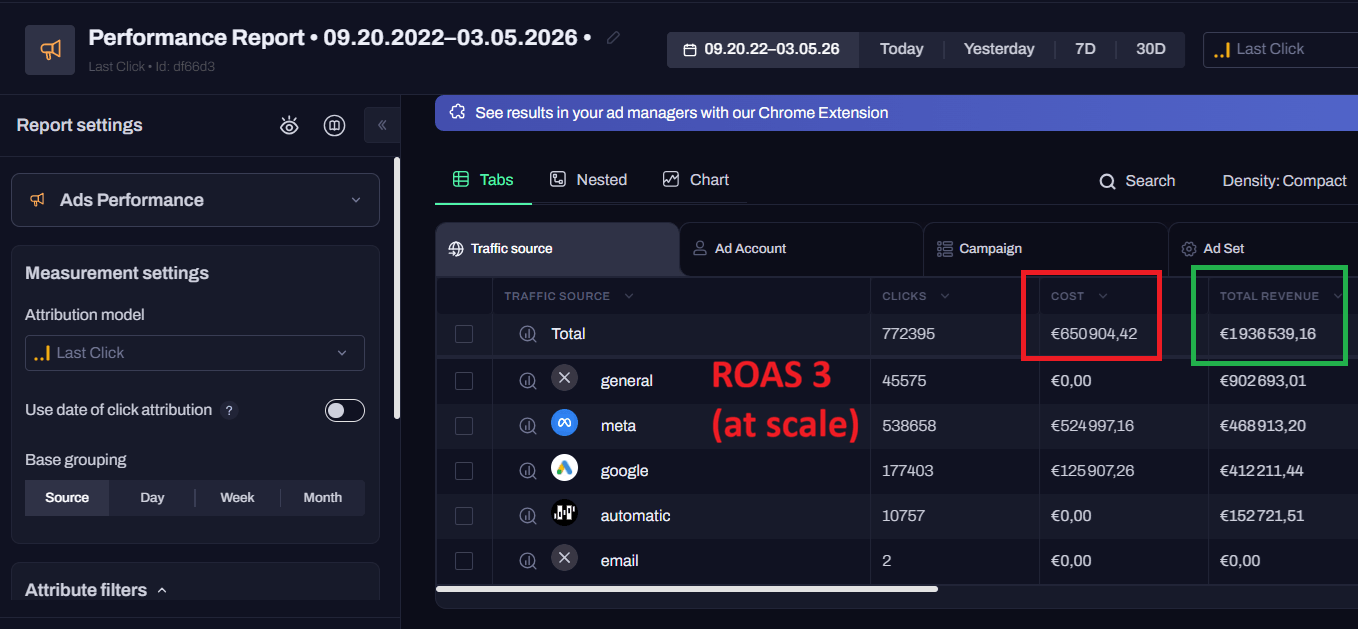The height and width of the screenshot is (629, 1358).
Task: Check the automatic row checkbox
Action: click(x=464, y=516)
